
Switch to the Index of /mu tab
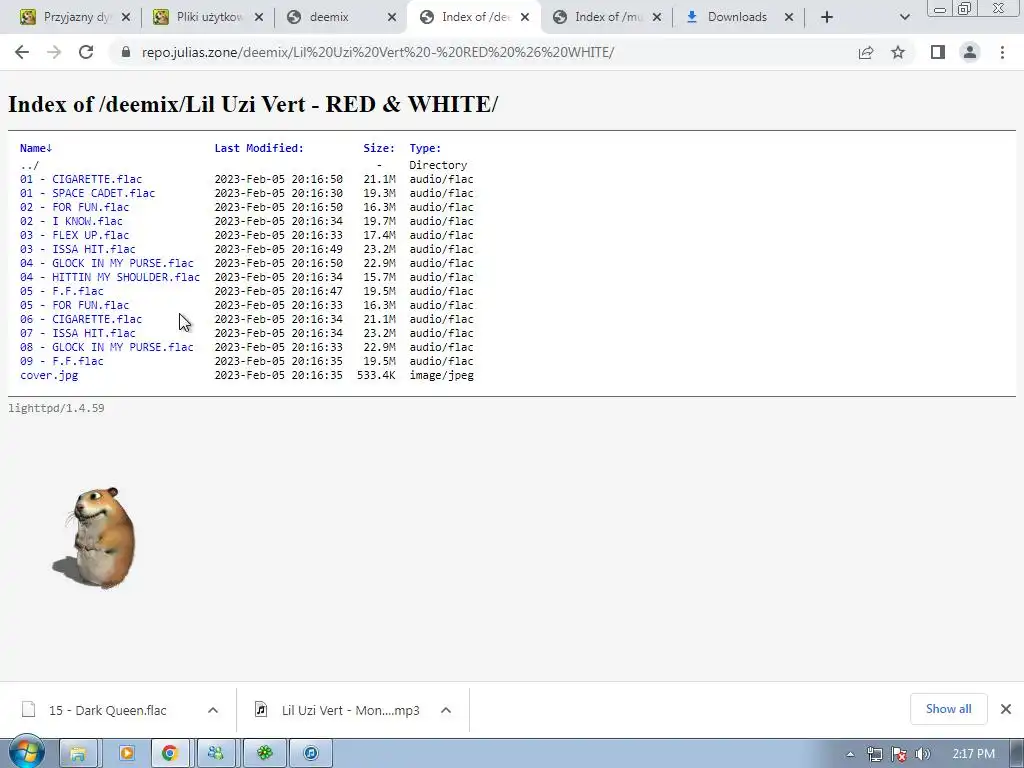pyautogui.click(x=607, y=17)
